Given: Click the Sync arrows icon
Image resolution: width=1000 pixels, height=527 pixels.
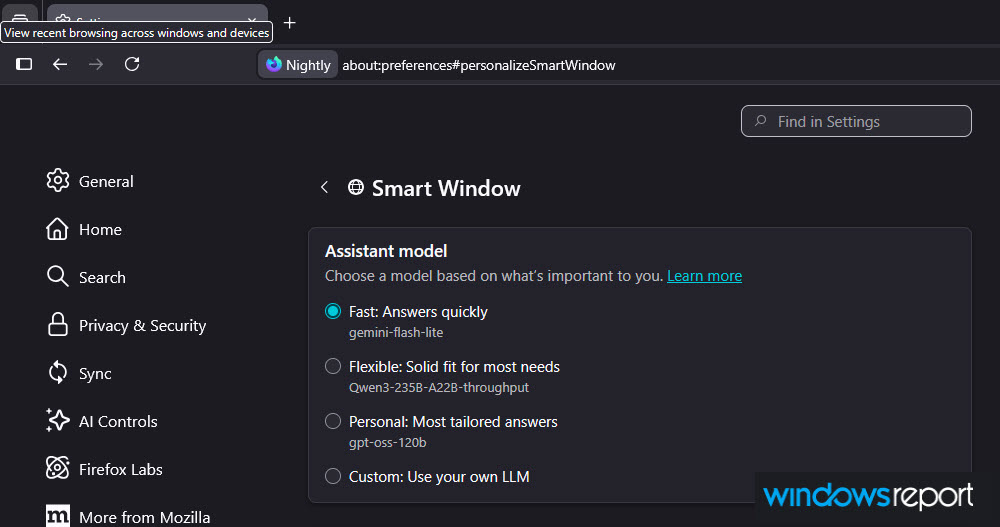Looking at the screenshot, I should 57,373.
